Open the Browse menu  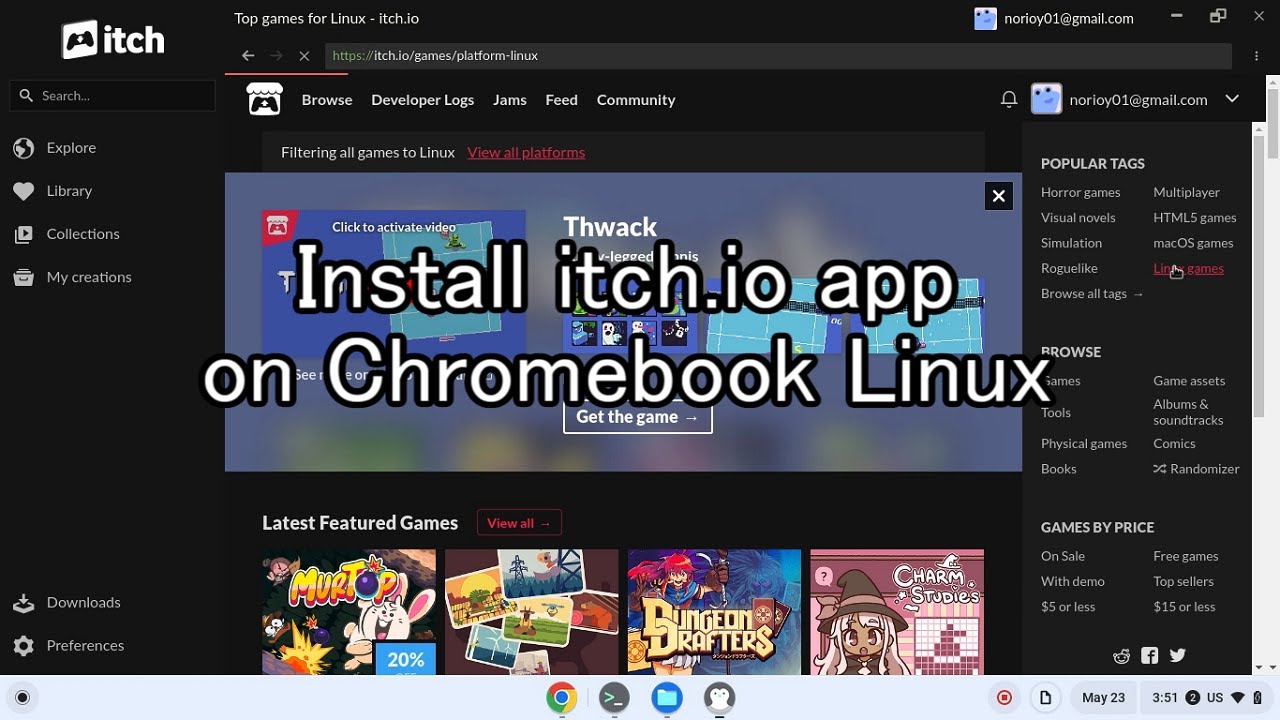(x=327, y=99)
